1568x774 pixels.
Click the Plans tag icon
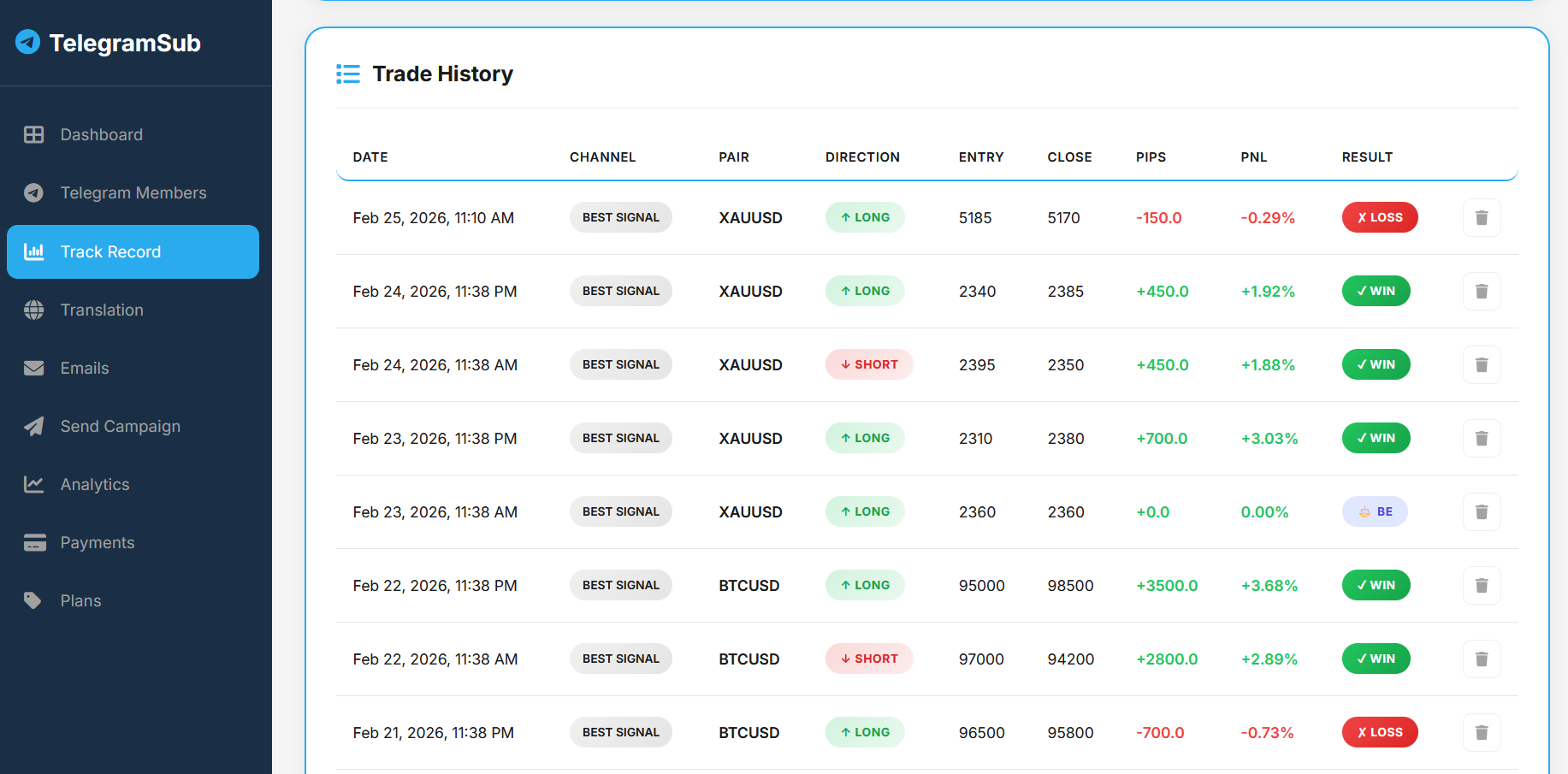point(34,600)
